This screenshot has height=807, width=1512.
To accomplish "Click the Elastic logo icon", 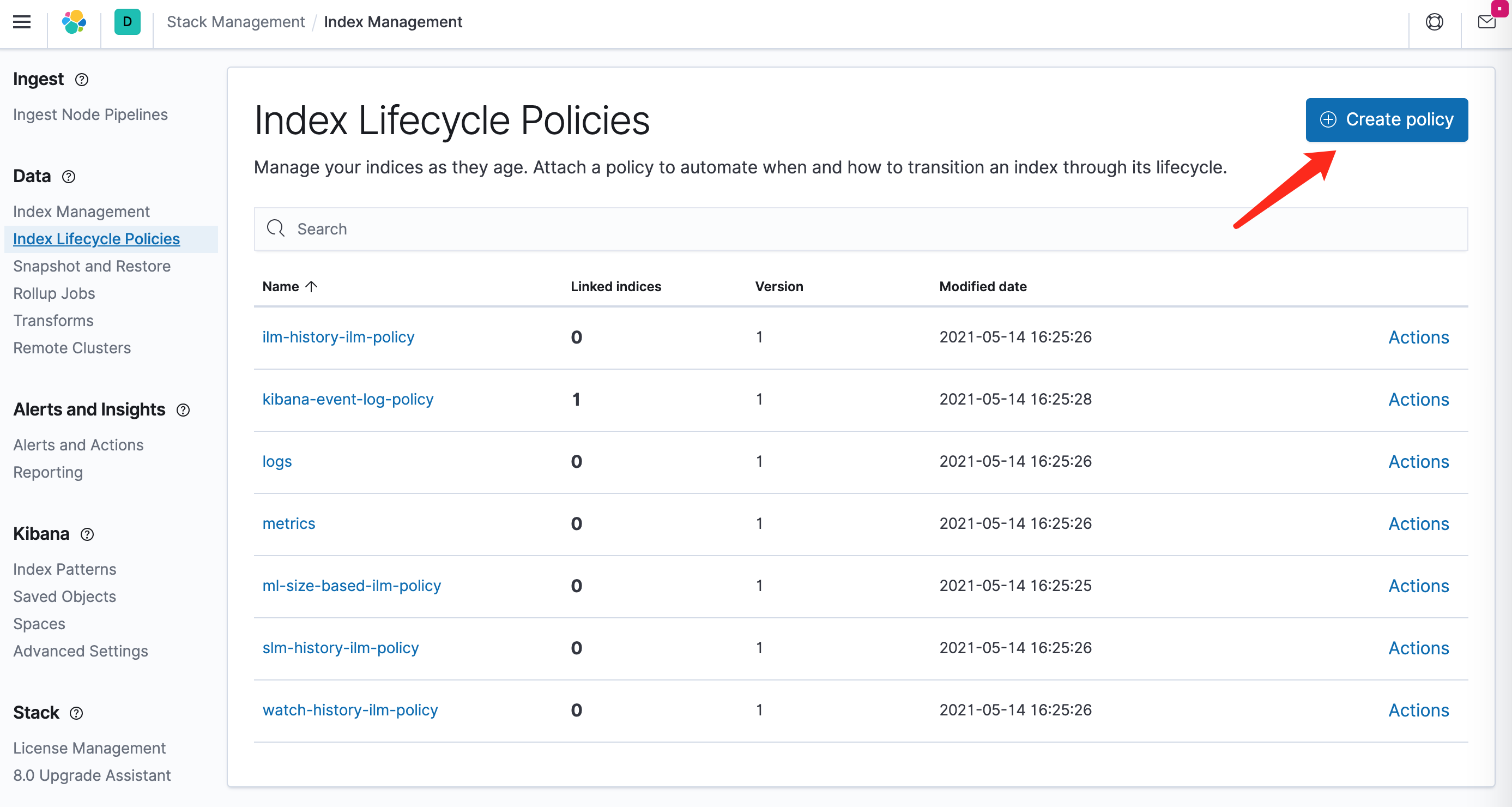I will click(x=74, y=22).
